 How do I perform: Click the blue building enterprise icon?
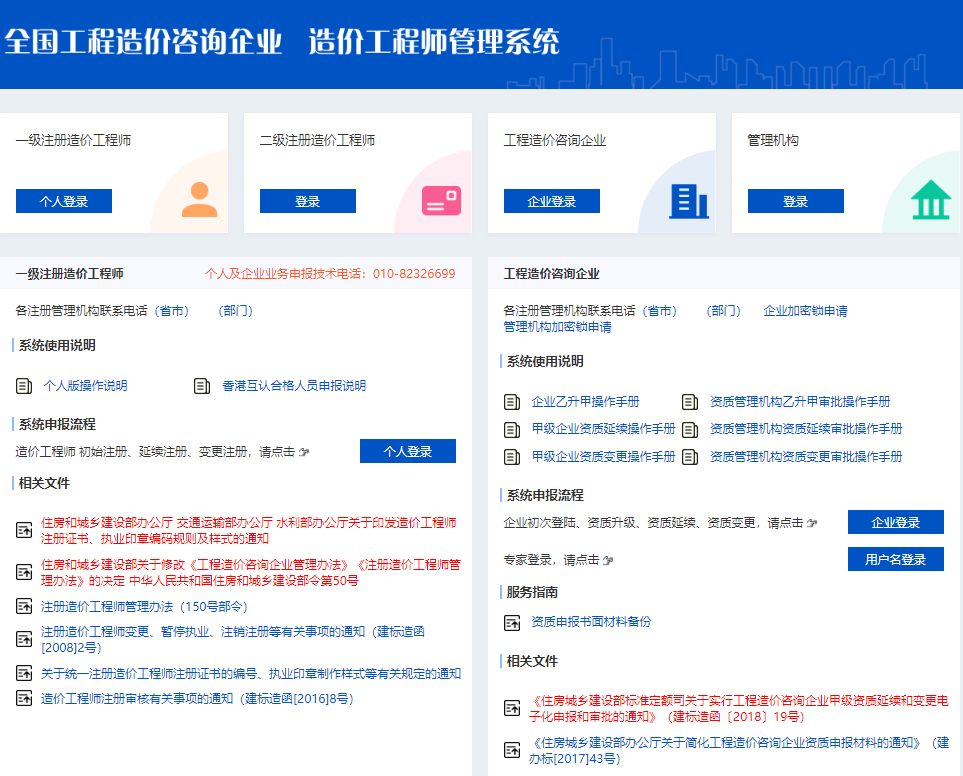tap(688, 201)
